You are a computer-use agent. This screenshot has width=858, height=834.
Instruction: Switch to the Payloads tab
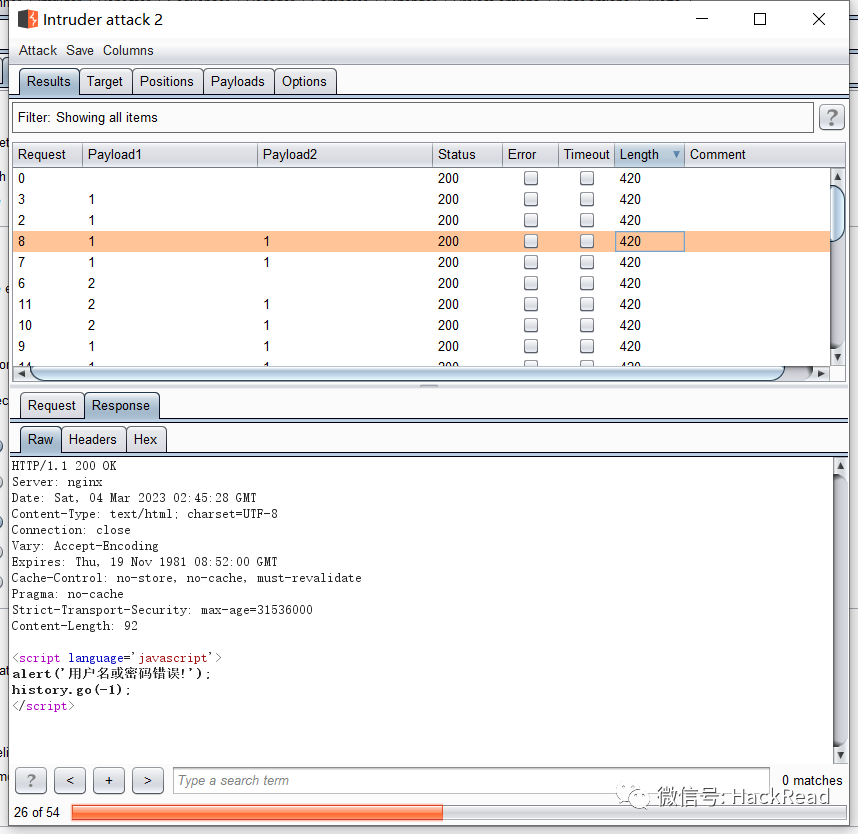[x=237, y=82]
